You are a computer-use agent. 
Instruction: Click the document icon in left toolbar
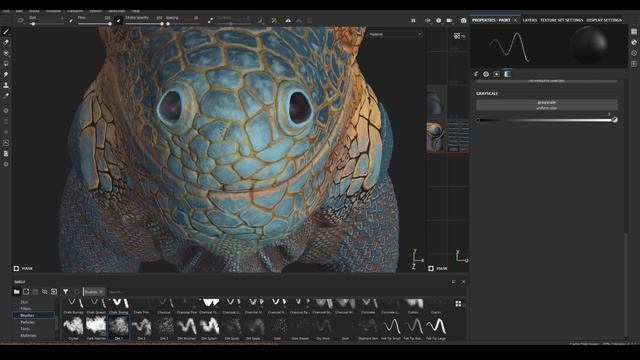6,153
